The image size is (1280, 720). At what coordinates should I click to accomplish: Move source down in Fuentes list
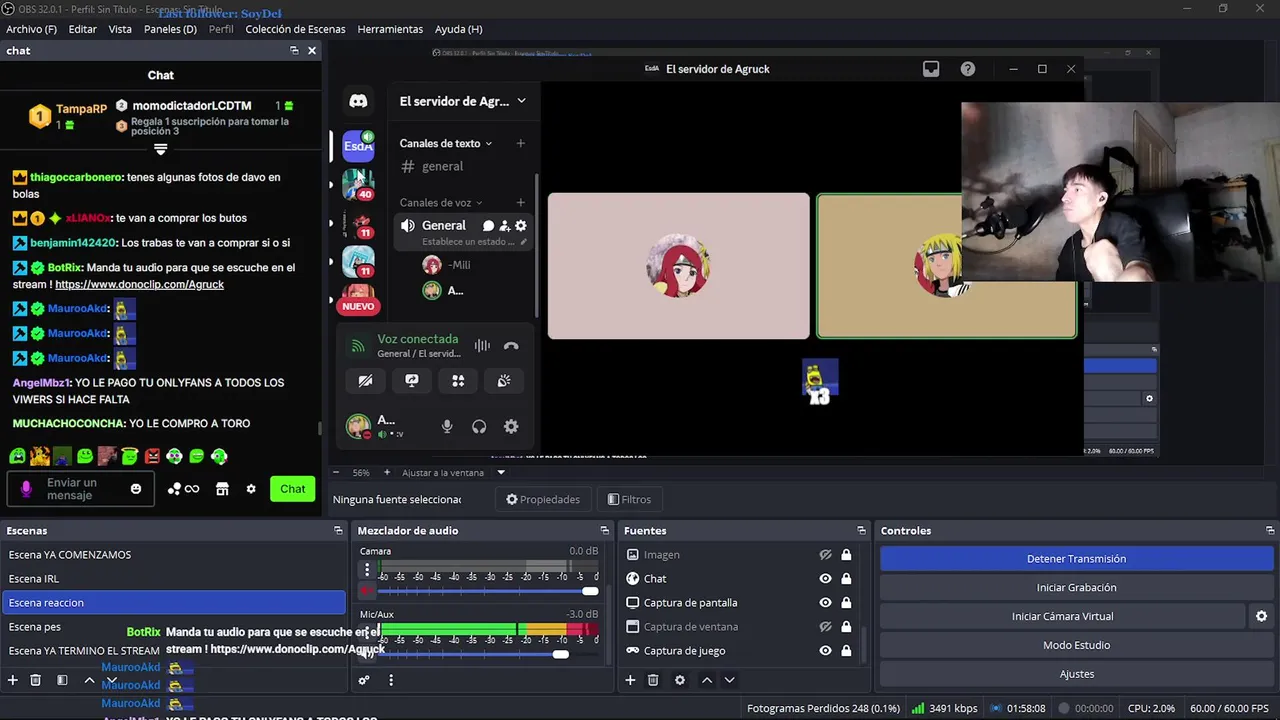pos(730,680)
